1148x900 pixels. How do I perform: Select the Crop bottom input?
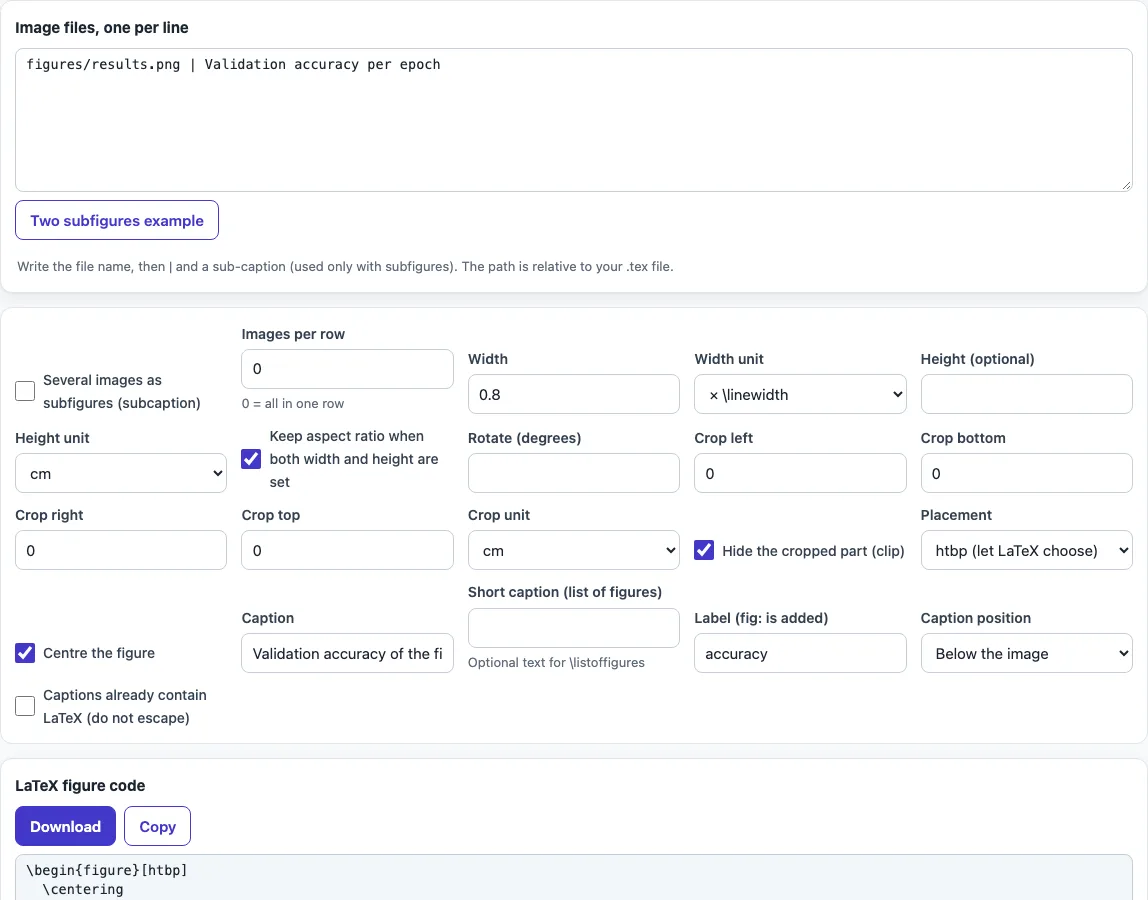tap(1026, 473)
